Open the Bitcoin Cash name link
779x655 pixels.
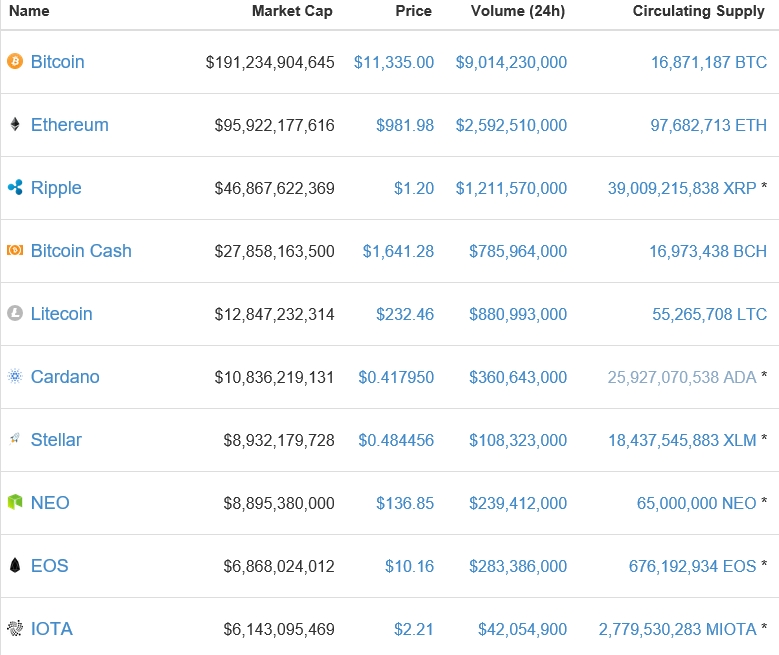81,251
